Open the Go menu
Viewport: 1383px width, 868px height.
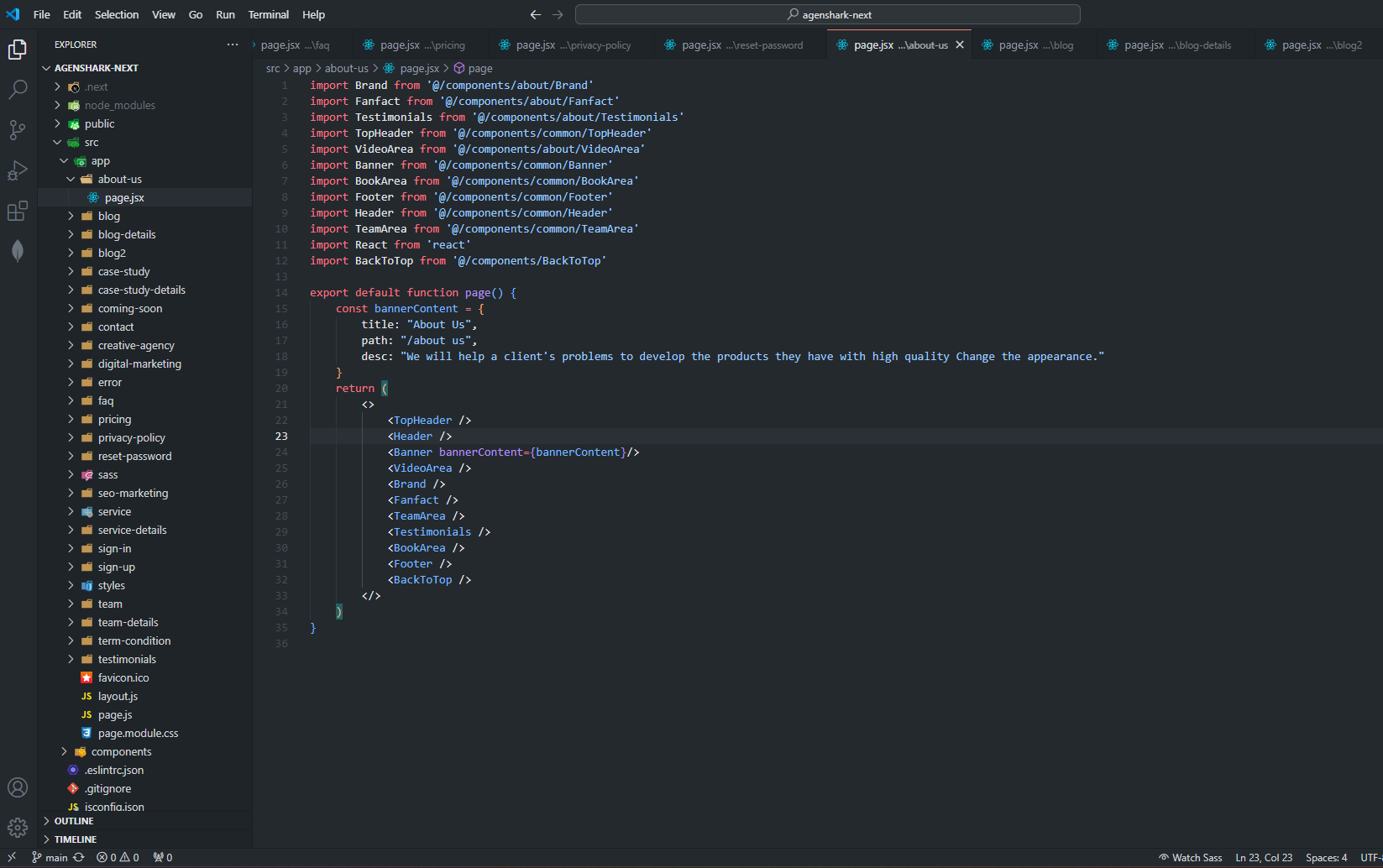coord(196,14)
